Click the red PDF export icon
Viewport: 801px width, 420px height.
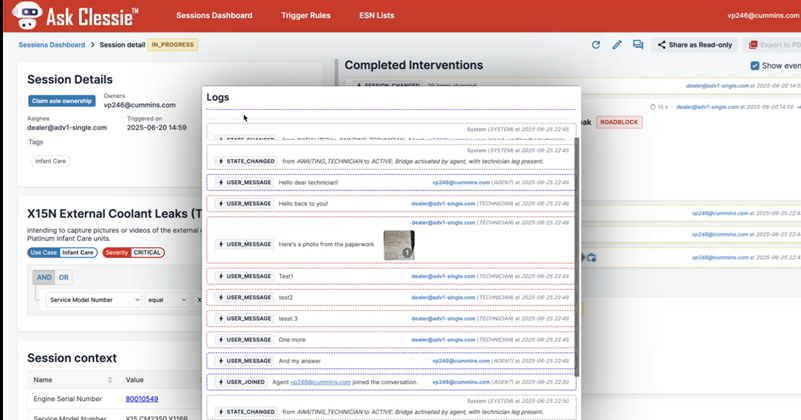pyautogui.click(x=753, y=45)
